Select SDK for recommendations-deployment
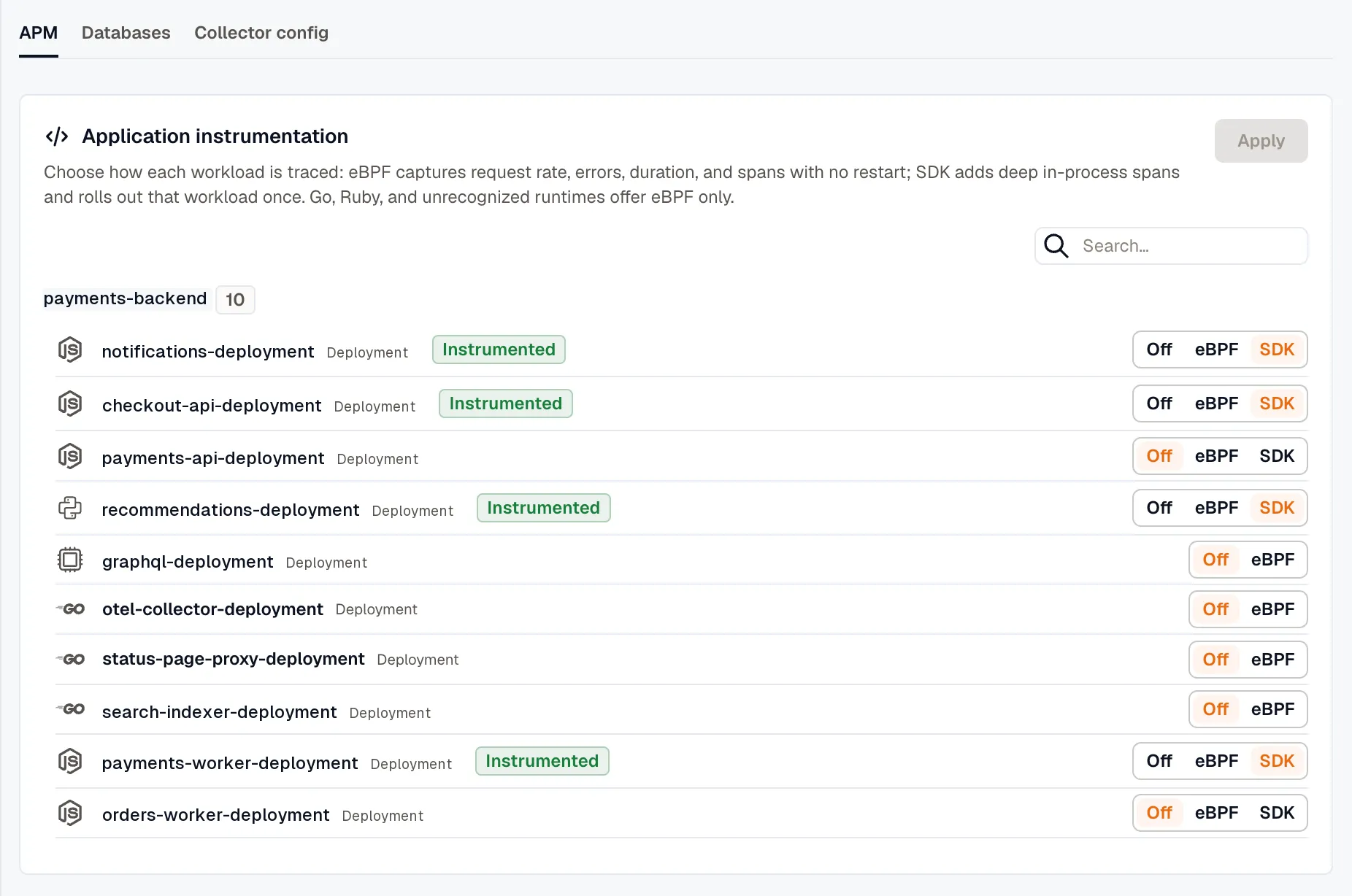 point(1277,508)
